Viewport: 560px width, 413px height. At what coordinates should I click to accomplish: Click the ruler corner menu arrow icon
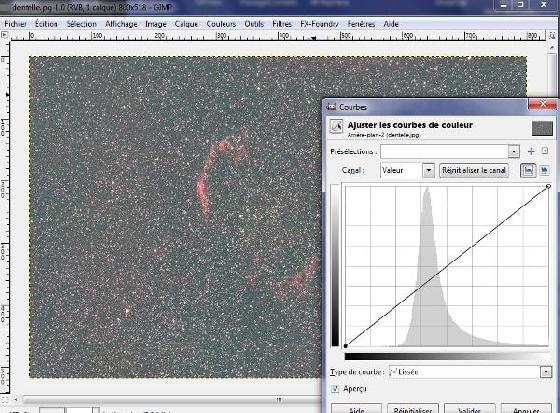[4, 35]
